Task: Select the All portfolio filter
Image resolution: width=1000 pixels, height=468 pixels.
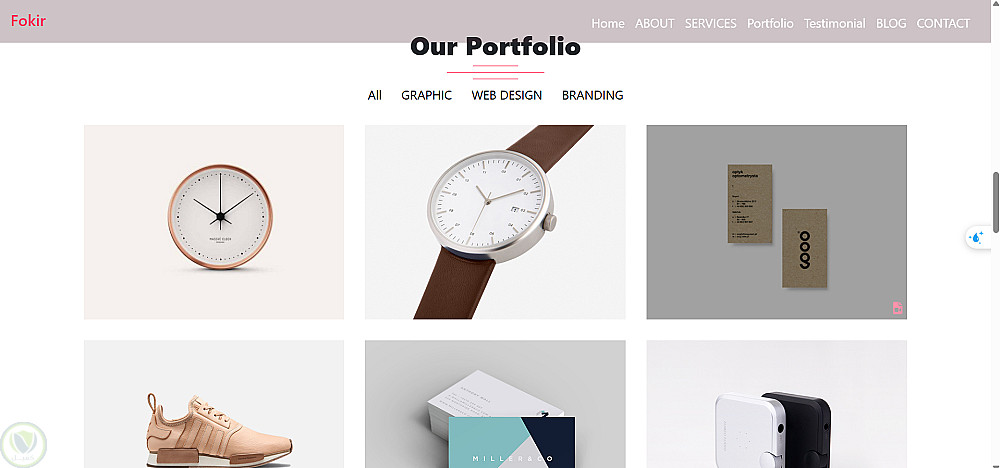Action: pyautogui.click(x=374, y=95)
